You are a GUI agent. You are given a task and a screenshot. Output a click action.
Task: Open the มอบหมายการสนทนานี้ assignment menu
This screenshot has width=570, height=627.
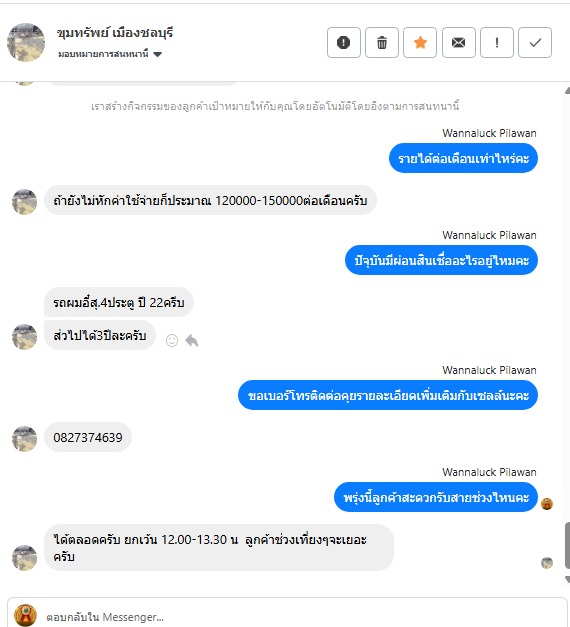point(110,54)
